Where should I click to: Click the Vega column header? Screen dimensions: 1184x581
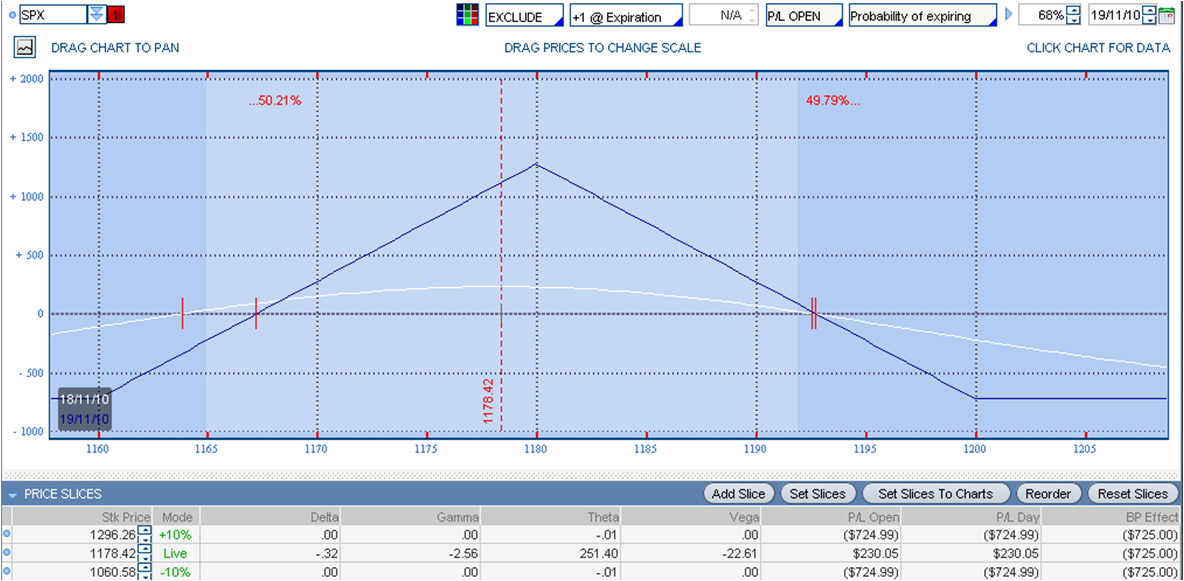coord(691,517)
